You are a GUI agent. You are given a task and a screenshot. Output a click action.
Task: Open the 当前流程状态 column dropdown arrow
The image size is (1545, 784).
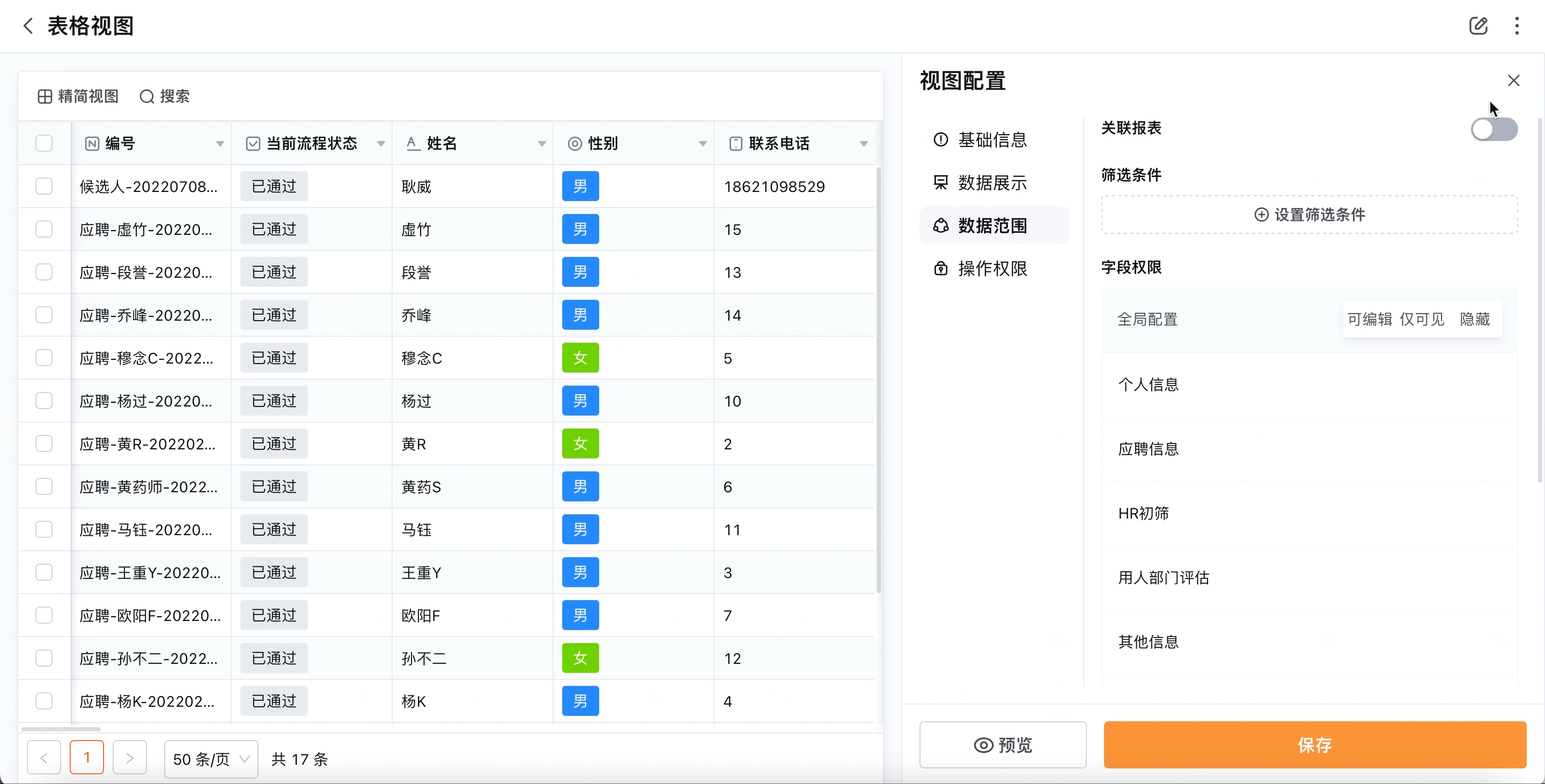coord(381,144)
